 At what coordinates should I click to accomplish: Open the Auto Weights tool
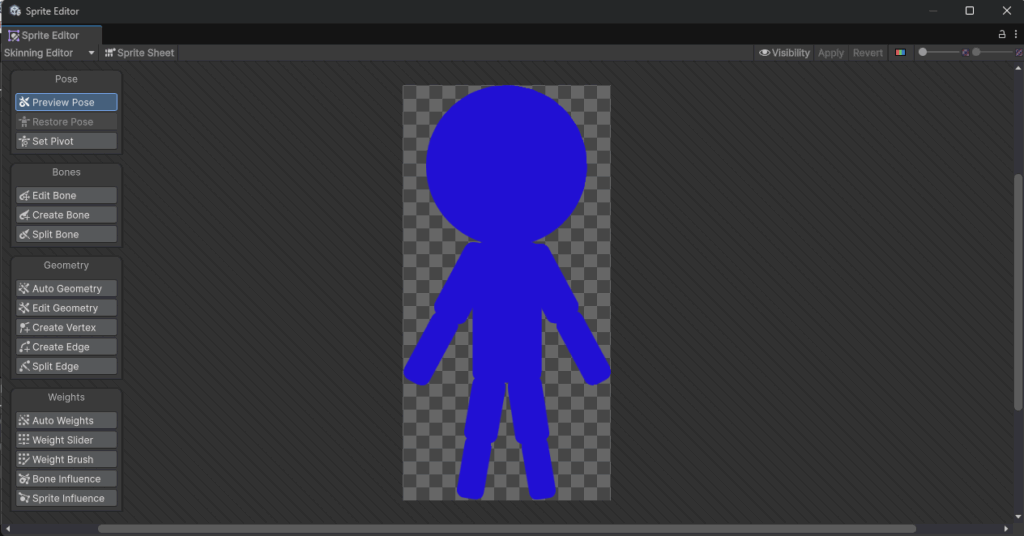pyautogui.click(x=66, y=420)
